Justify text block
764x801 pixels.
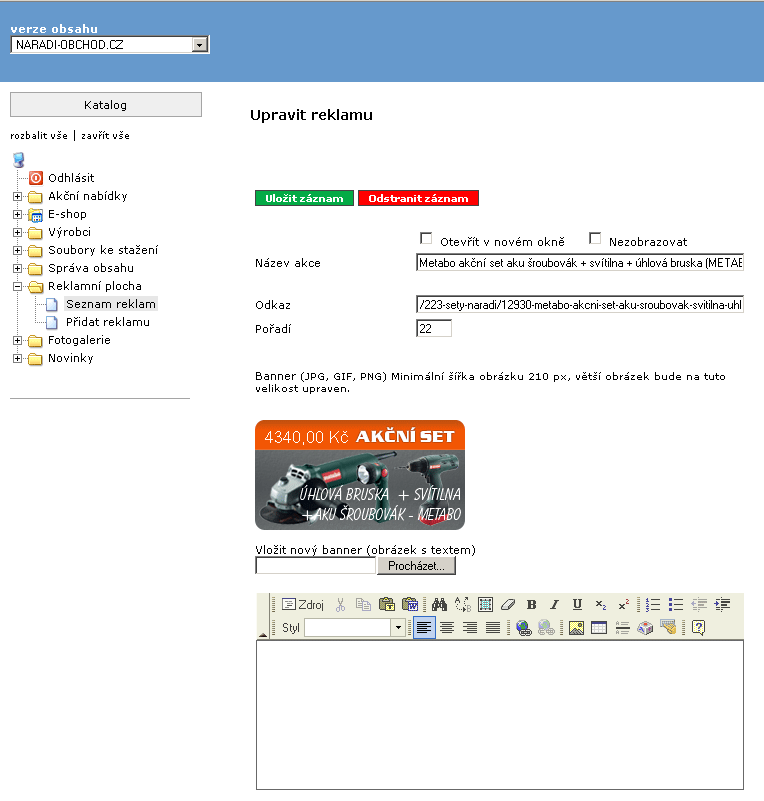click(x=493, y=627)
